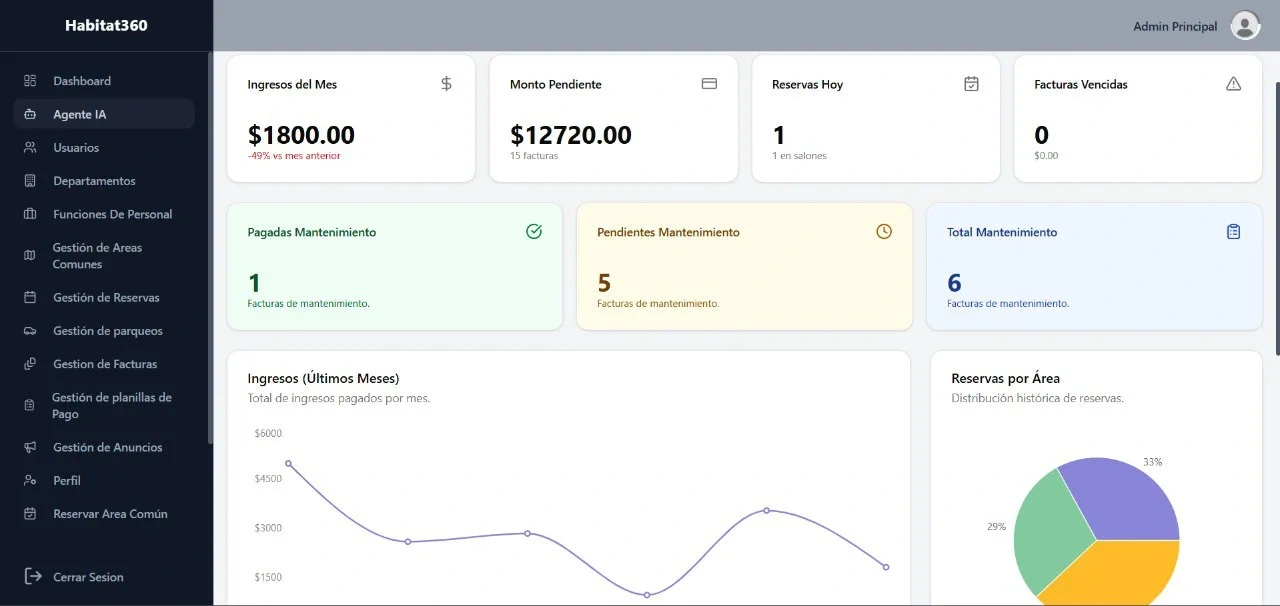The width and height of the screenshot is (1280, 606).
Task: Click the Gestión de parqueos car icon
Action: (x=30, y=331)
